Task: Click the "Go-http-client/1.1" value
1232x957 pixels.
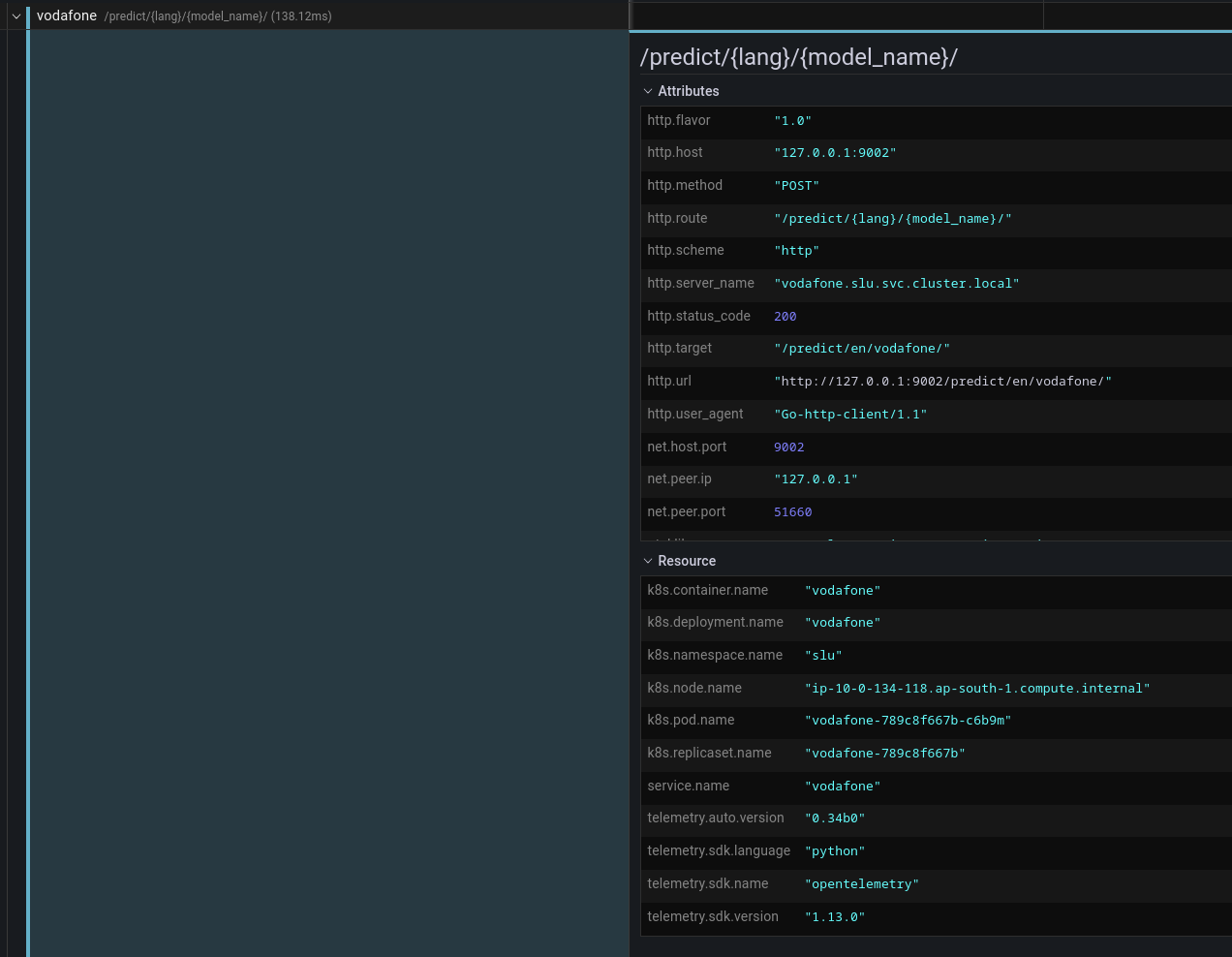Action: pyautogui.click(x=850, y=415)
